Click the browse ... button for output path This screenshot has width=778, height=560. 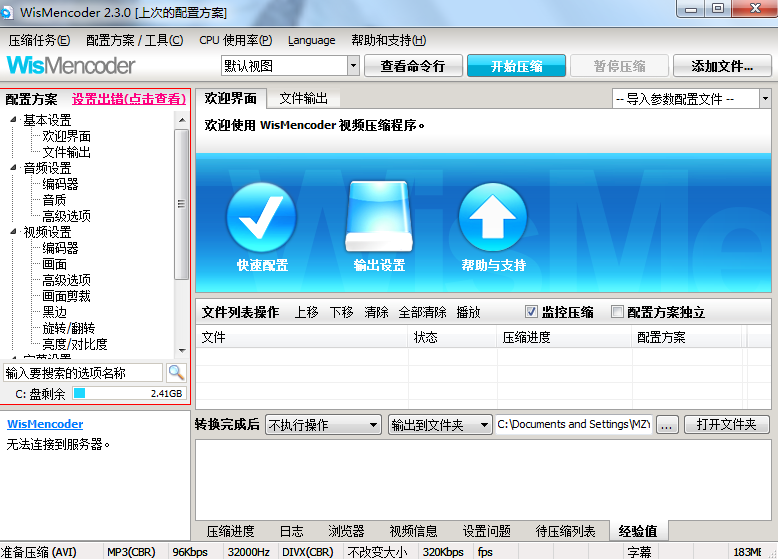tap(667, 425)
